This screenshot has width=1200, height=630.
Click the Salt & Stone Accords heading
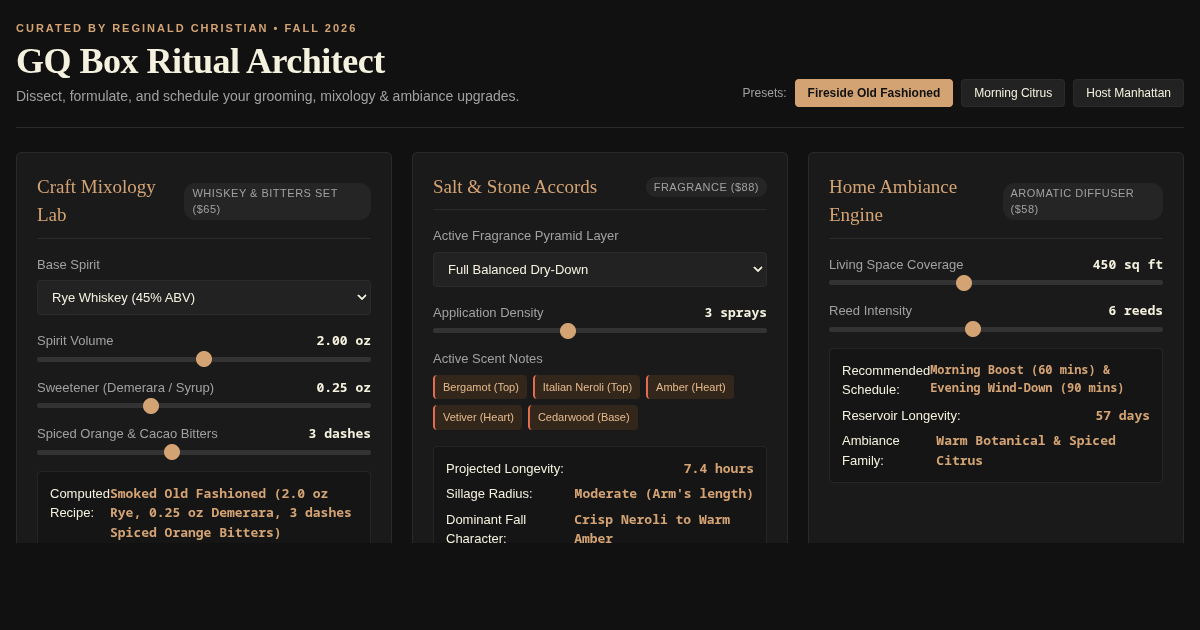tap(515, 187)
